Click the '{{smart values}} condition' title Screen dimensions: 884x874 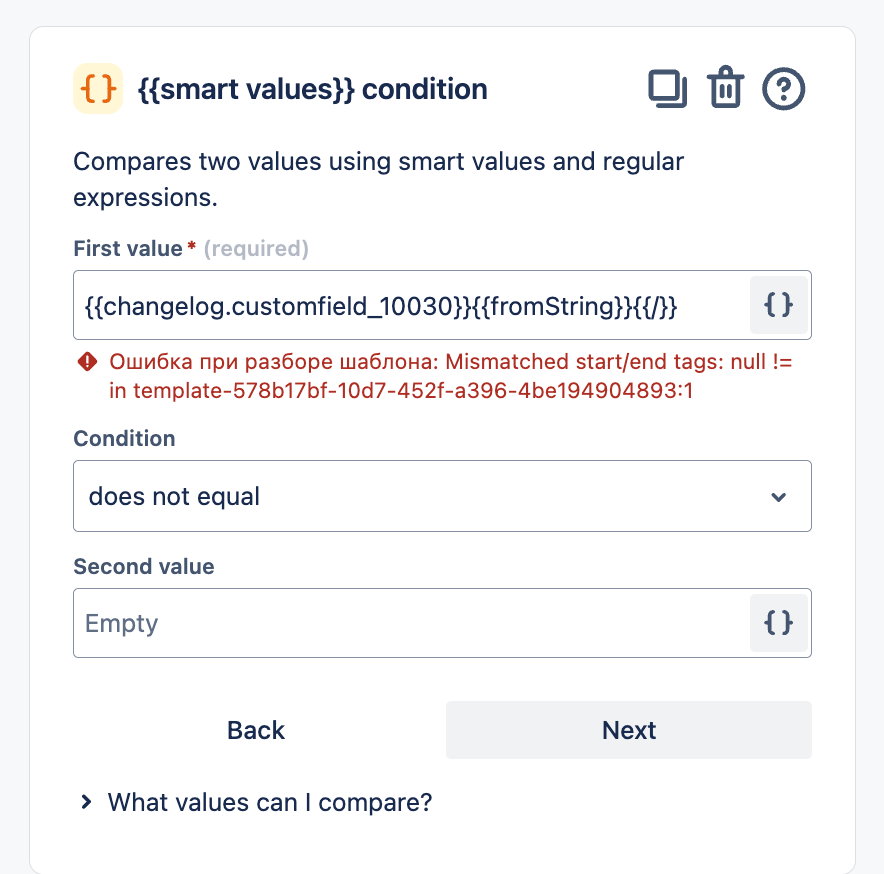[313, 89]
